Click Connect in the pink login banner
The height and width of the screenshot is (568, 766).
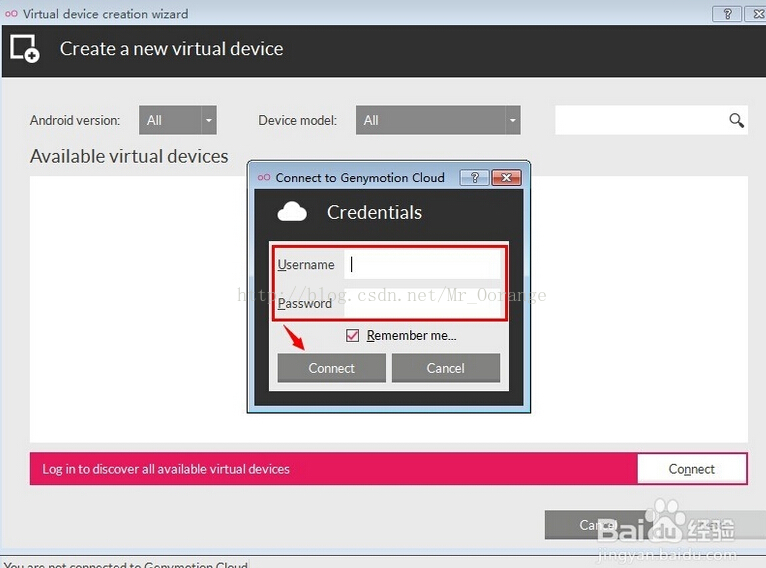[x=692, y=469]
